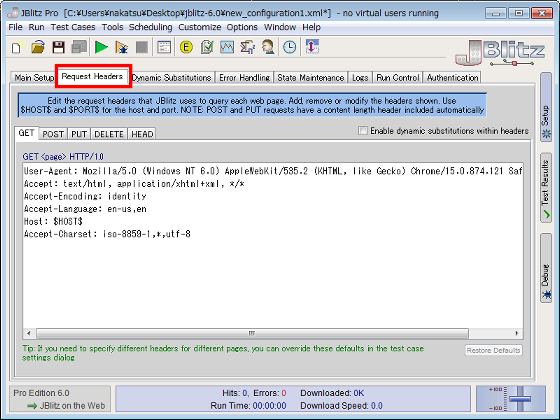Click the scrollbar right arrow
560x420 pixels.
coord(517,333)
